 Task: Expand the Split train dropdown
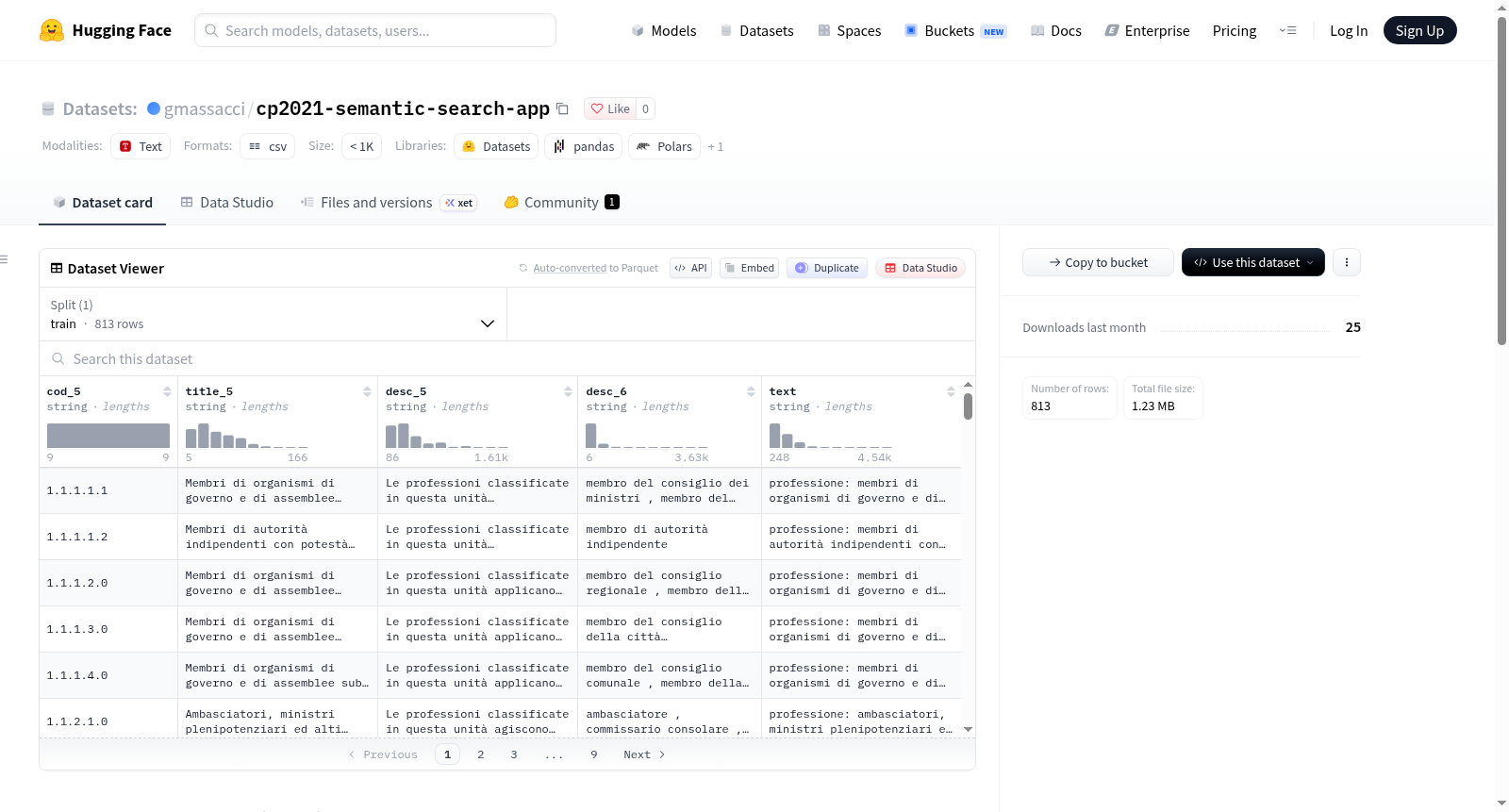273,314
